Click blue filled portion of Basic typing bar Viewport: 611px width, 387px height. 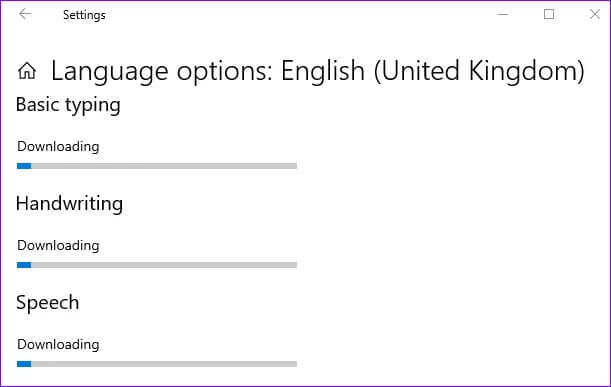click(x=24, y=166)
